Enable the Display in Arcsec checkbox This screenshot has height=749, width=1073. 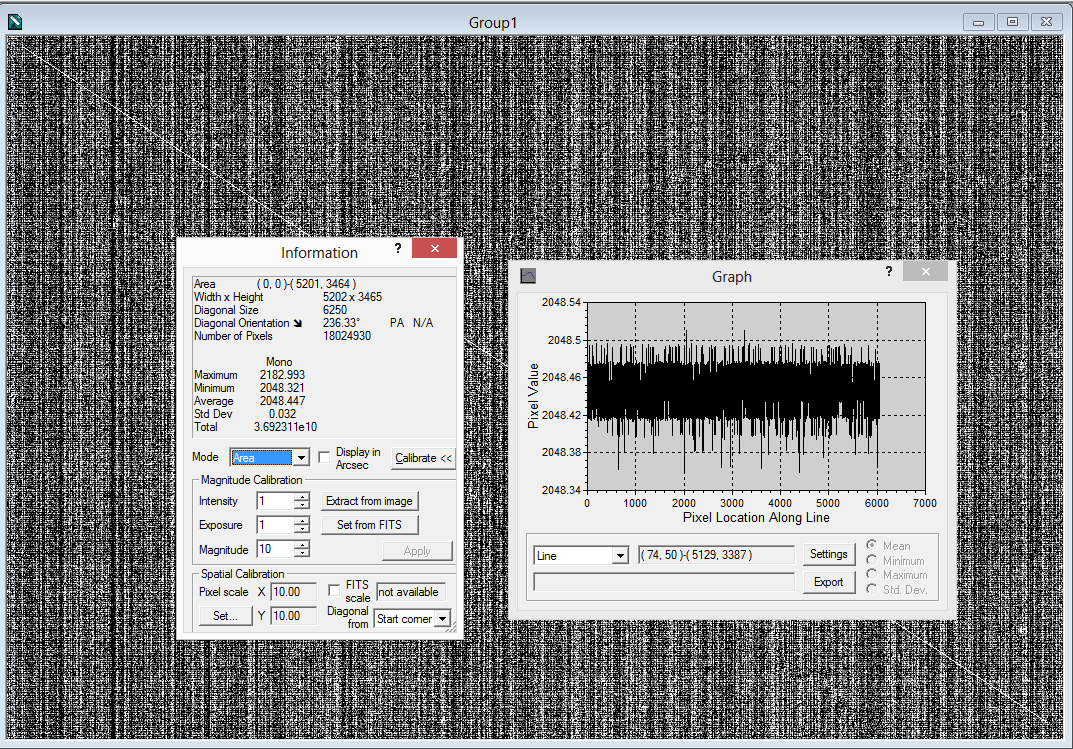click(x=324, y=458)
